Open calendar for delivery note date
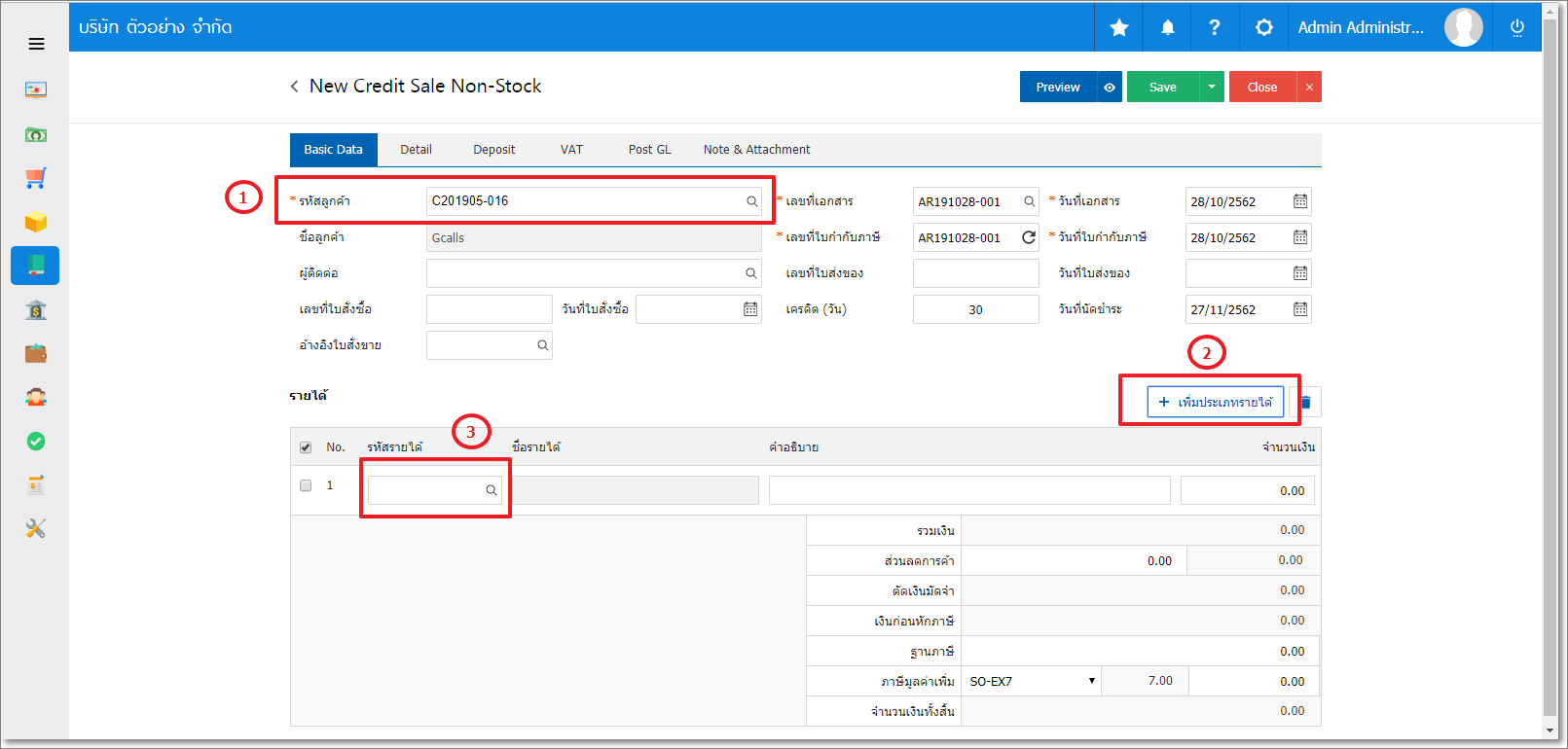Viewport: 1568px width, 749px height. click(x=1300, y=273)
